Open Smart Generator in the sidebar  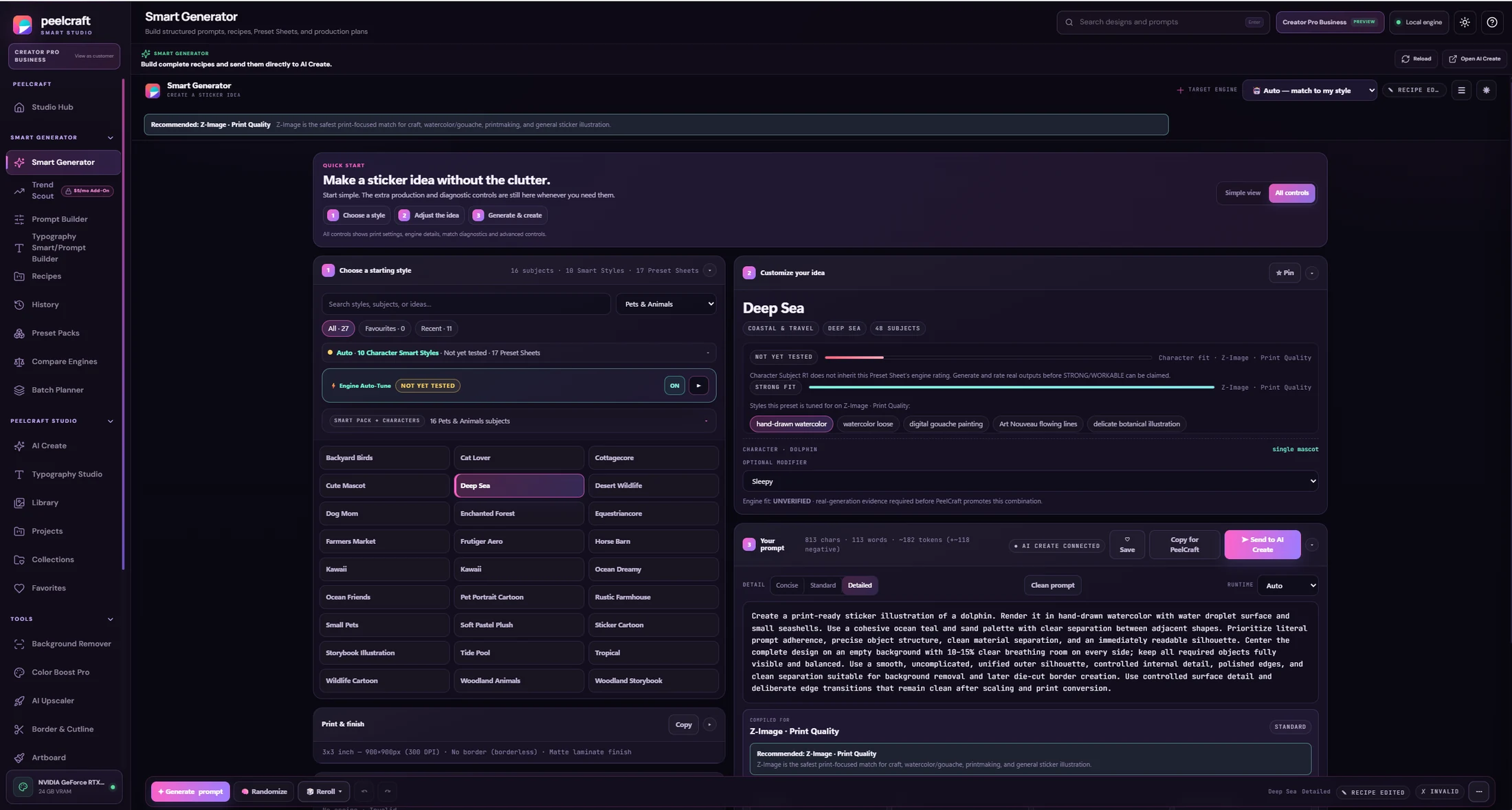[63, 162]
